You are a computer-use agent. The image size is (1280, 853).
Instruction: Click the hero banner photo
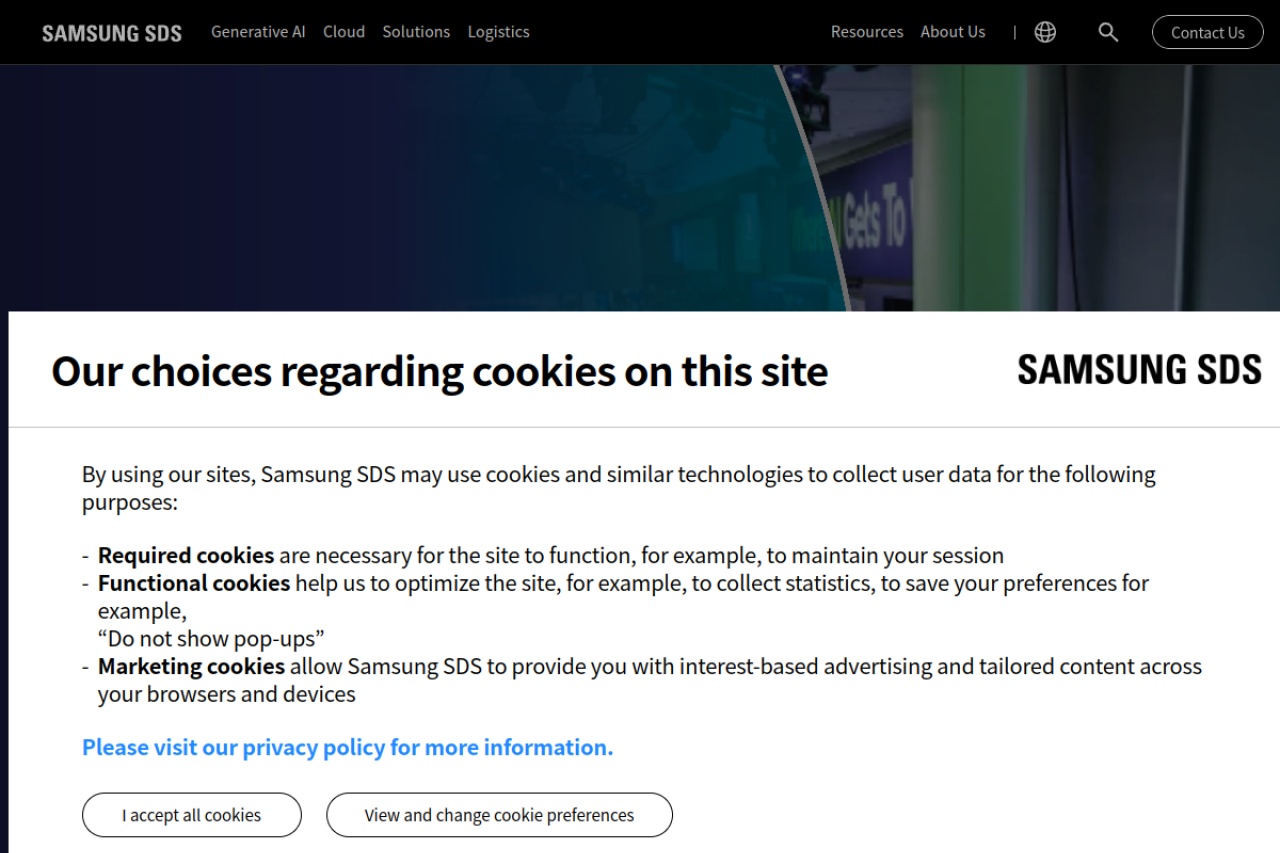(x=1000, y=190)
